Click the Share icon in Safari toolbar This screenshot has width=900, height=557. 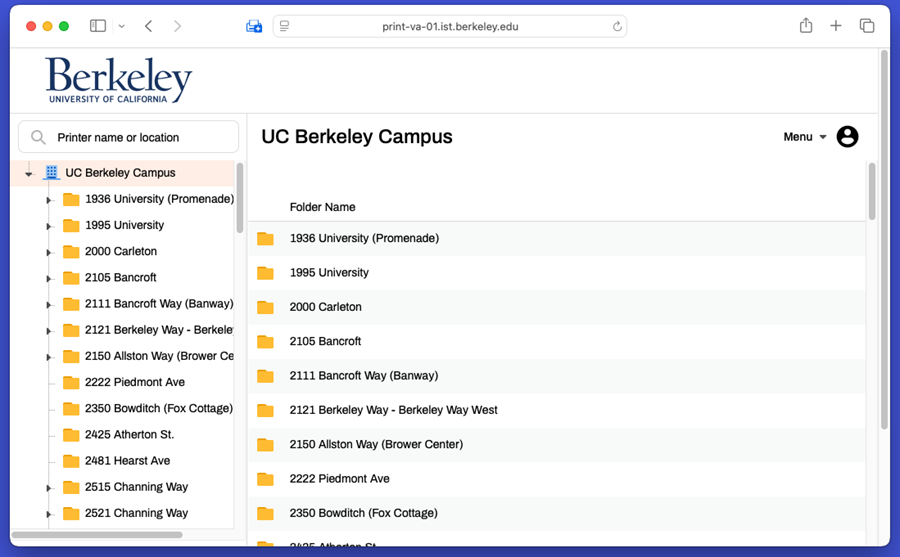point(806,26)
